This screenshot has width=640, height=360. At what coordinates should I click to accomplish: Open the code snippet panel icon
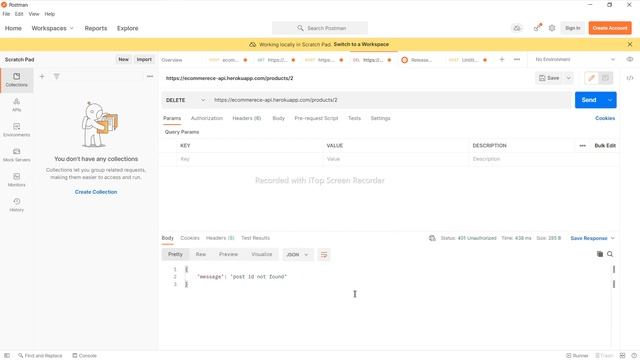[x=630, y=78]
